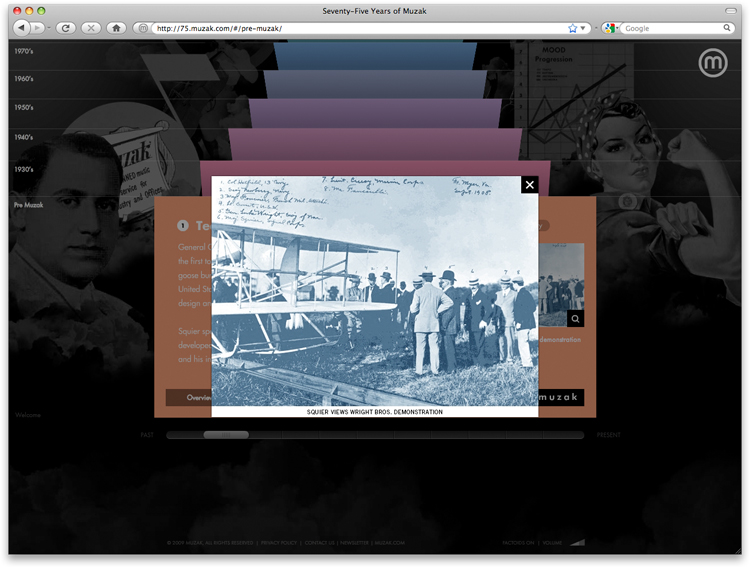Open the Muzak.com footer link
The height and width of the screenshot is (568, 750).
tap(389, 543)
